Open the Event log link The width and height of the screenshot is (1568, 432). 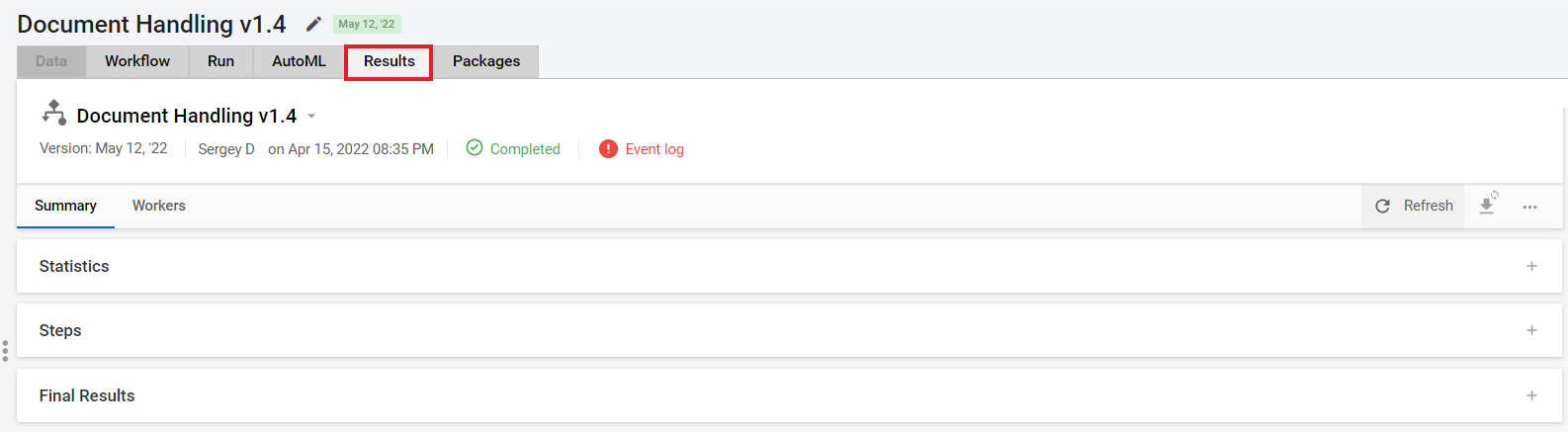pyautogui.click(x=654, y=149)
